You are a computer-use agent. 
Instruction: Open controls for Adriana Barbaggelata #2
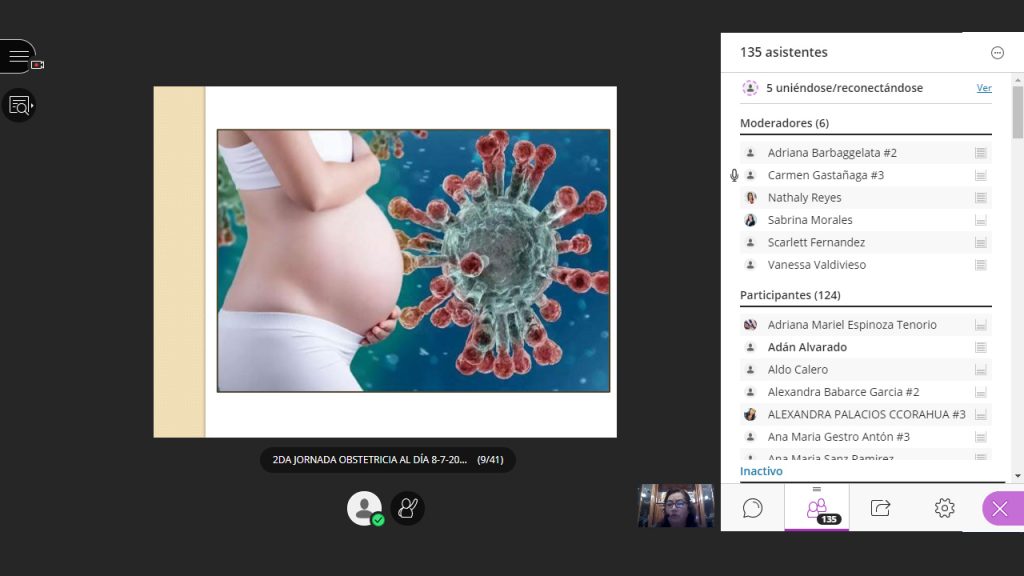[x=980, y=153]
